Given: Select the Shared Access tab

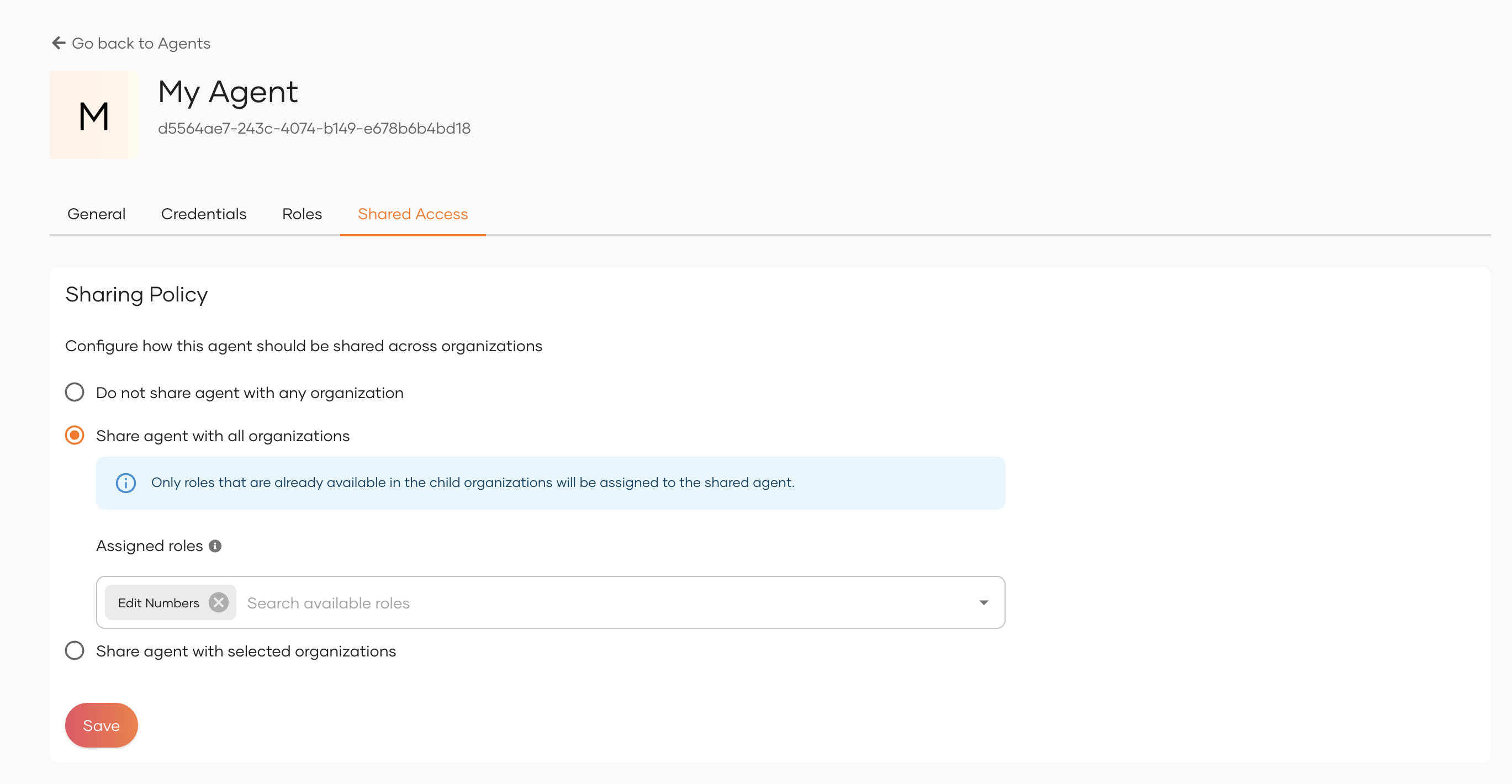Looking at the screenshot, I should tap(413, 214).
